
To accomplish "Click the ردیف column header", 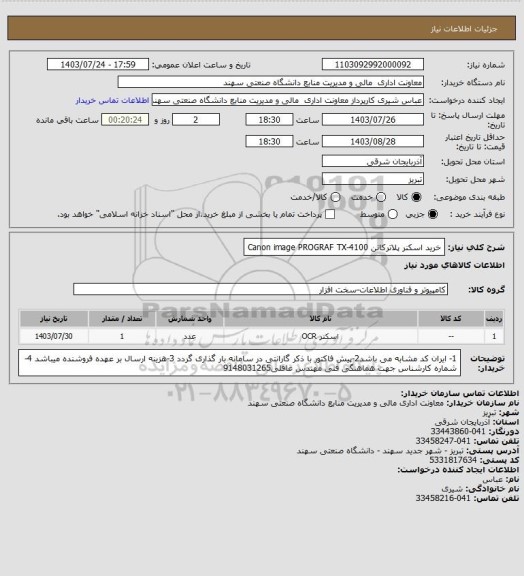I will click(x=494, y=319).
